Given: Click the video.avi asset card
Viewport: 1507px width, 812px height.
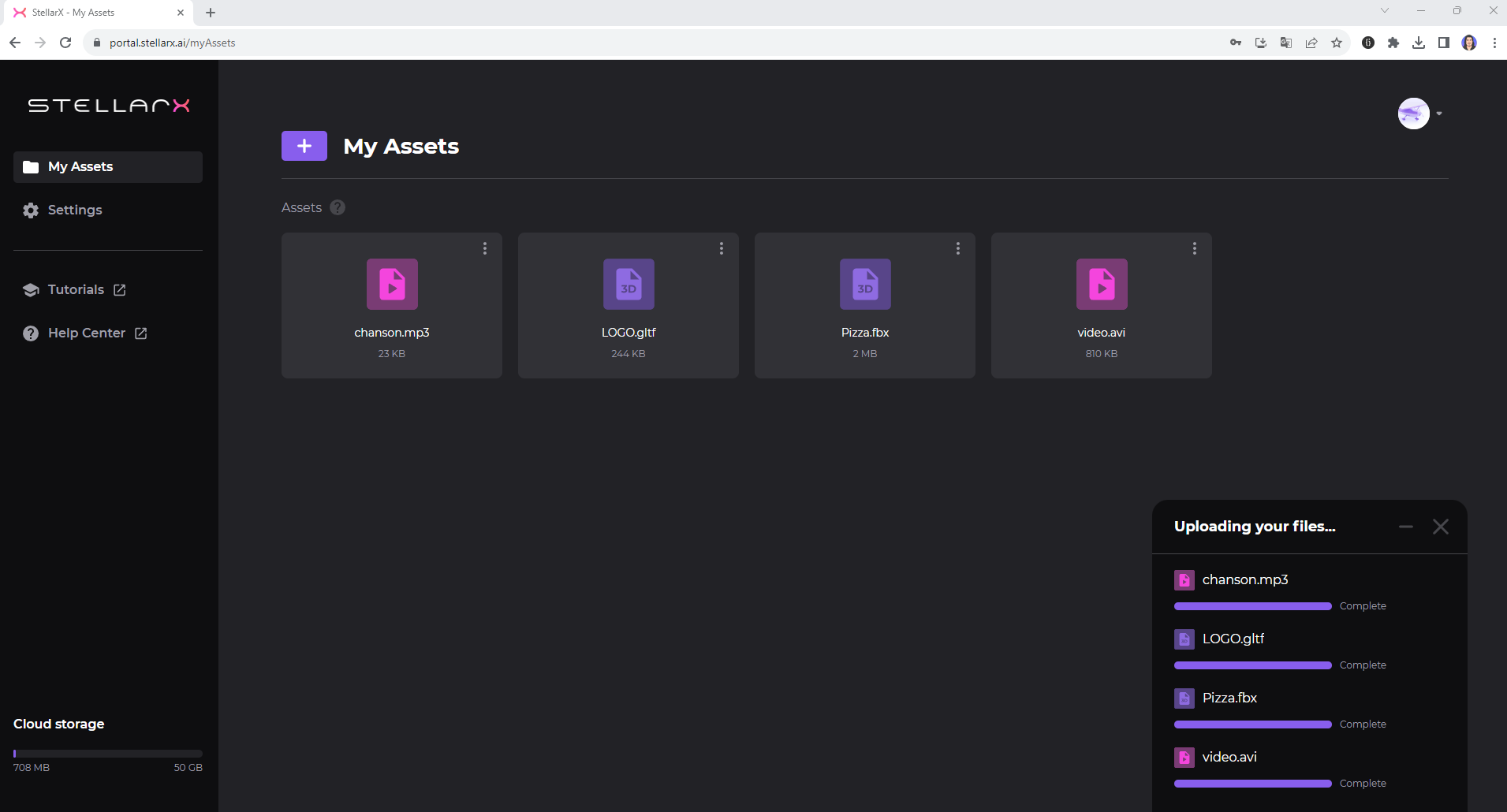Looking at the screenshot, I should [x=1101, y=306].
